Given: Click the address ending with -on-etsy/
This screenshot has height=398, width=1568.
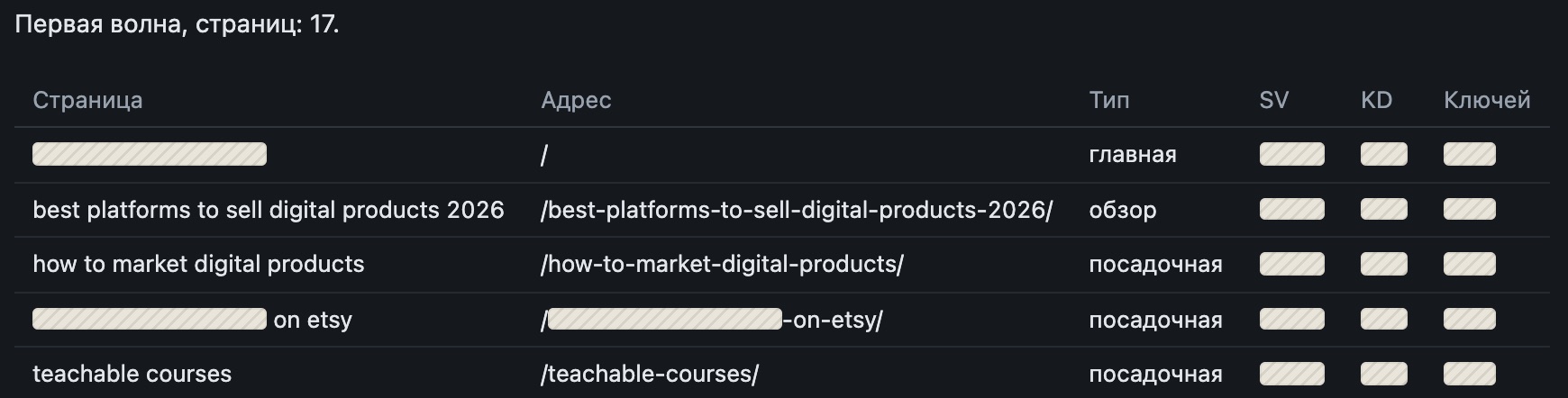Looking at the screenshot, I should click(x=712, y=320).
